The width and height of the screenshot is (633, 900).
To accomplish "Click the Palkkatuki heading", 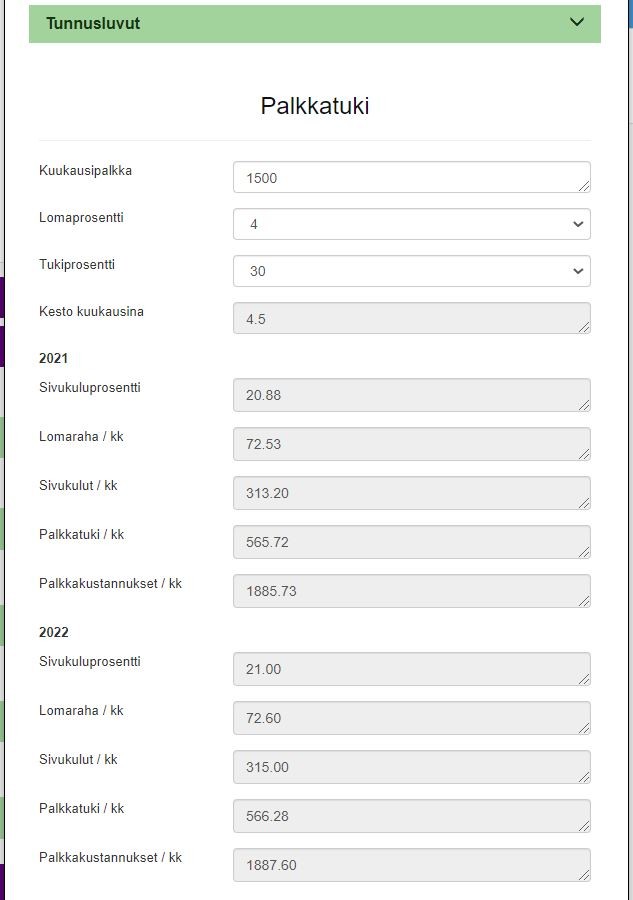I will [314, 106].
